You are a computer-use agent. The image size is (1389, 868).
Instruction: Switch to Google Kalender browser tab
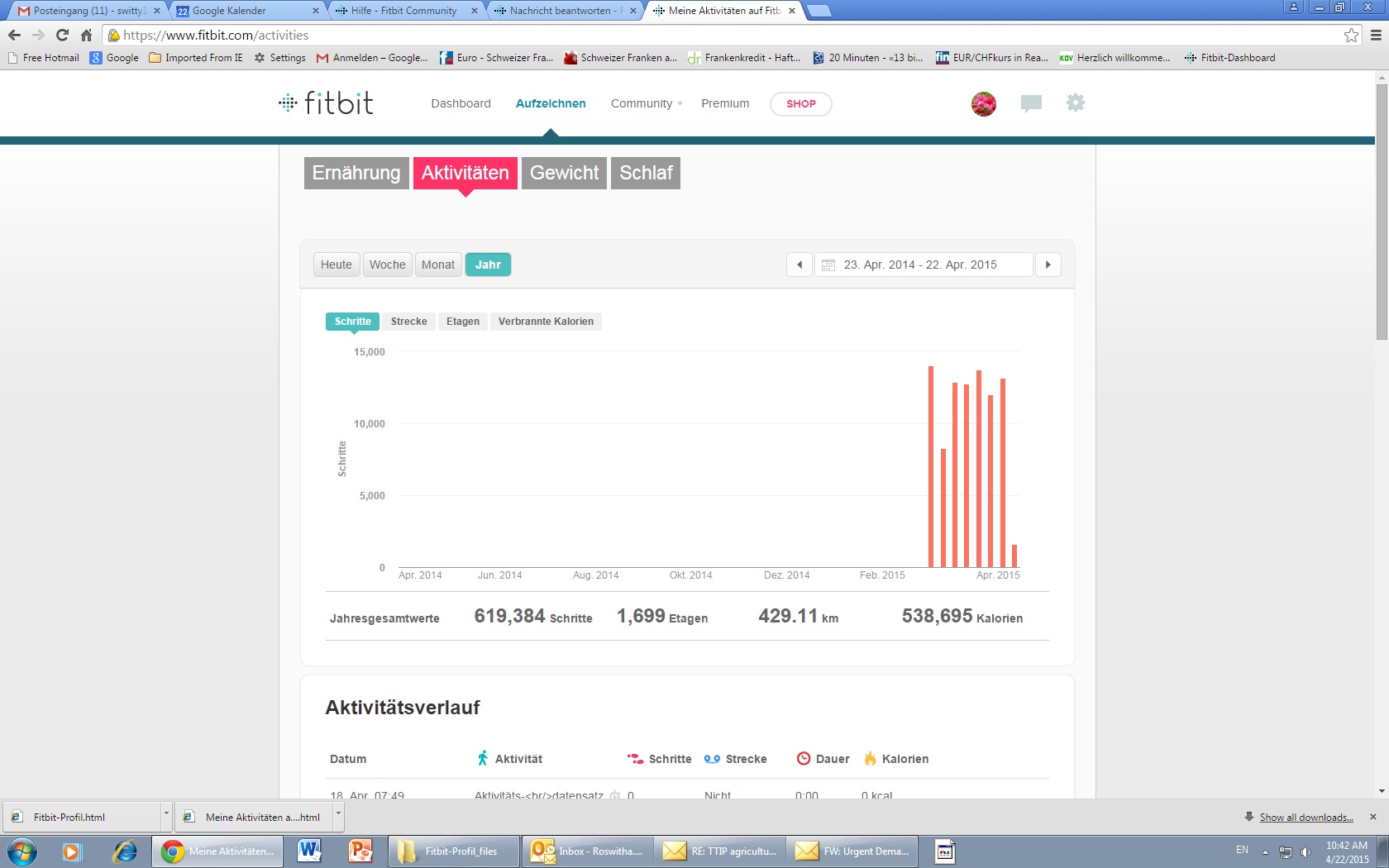(x=246, y=11)
